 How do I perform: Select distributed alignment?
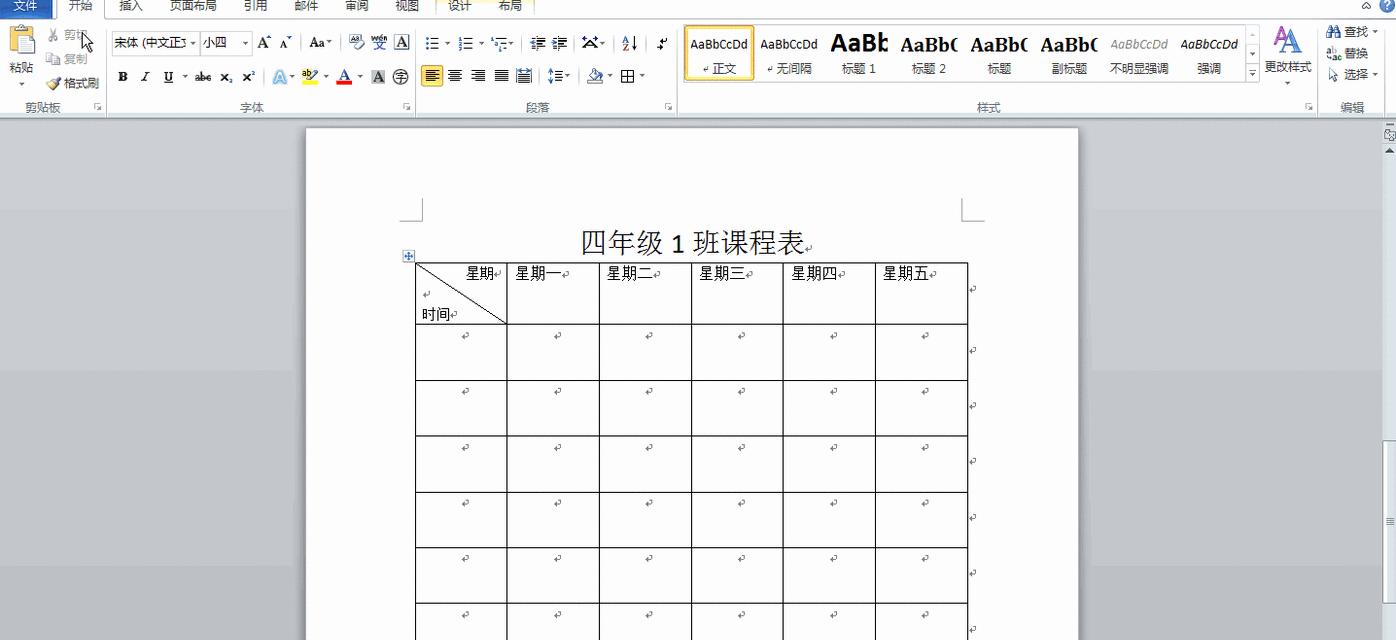click(524, 76)
